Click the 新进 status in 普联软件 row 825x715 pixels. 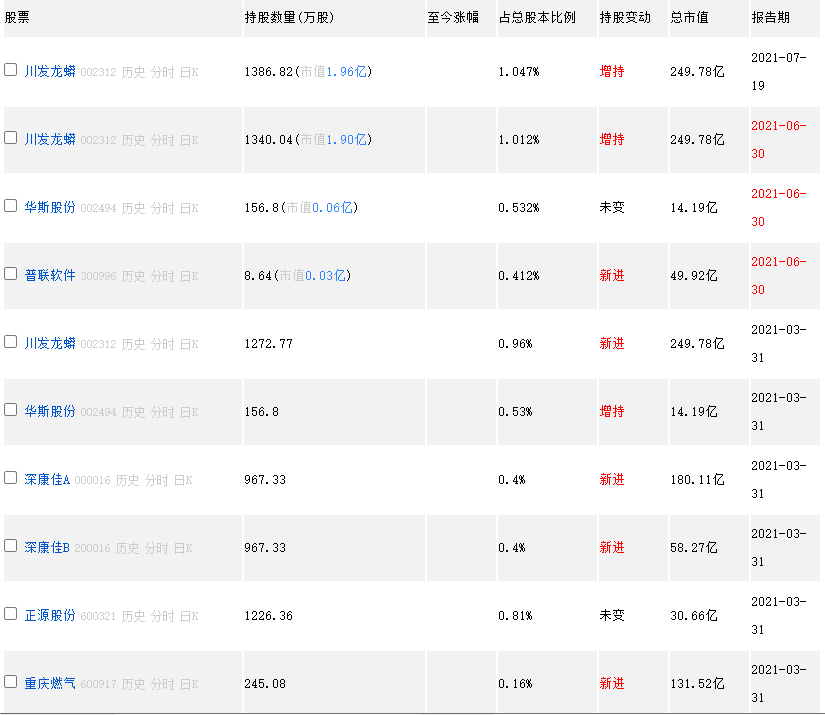pos(612,275)
